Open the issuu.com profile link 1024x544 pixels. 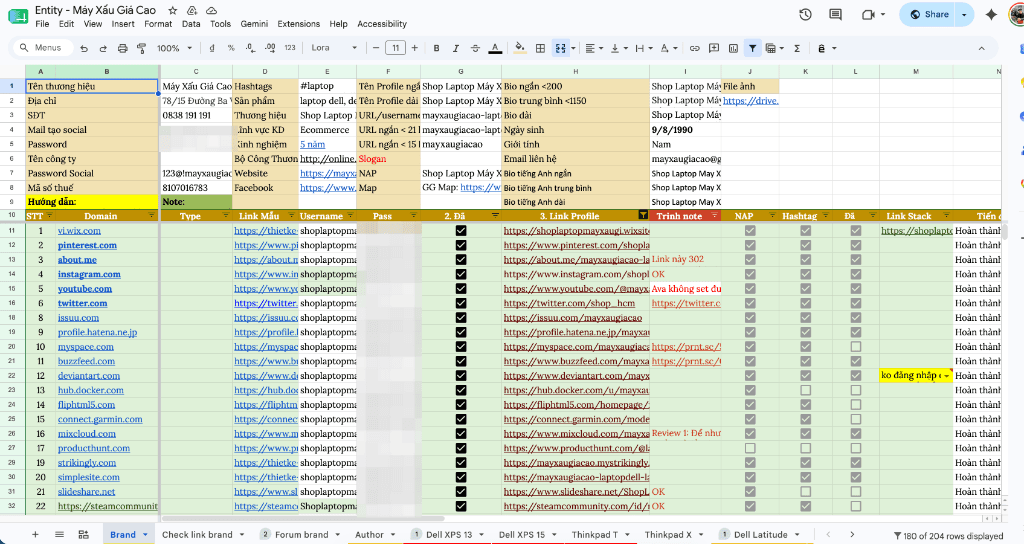click(573, 317)
